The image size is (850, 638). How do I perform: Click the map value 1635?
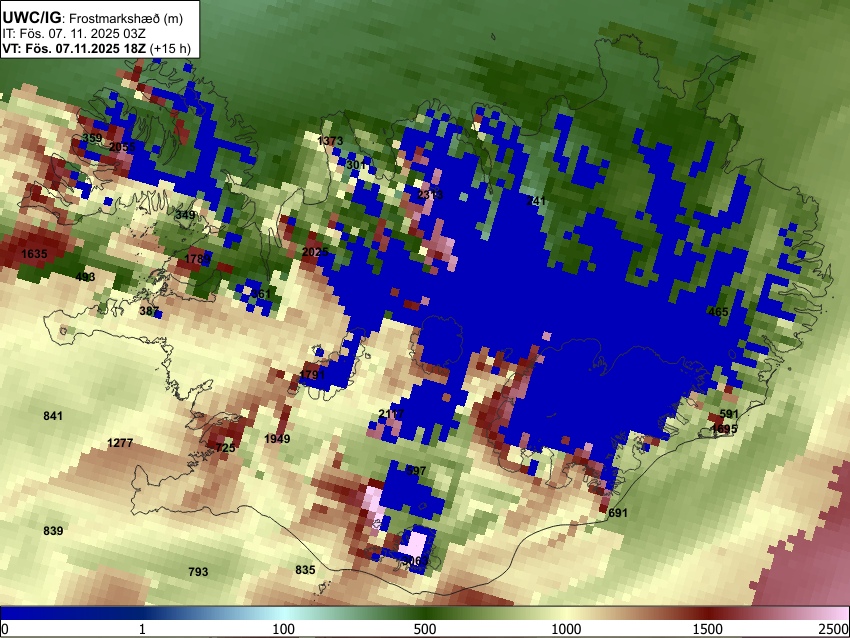pyautogui.click(x=34, y=254)
